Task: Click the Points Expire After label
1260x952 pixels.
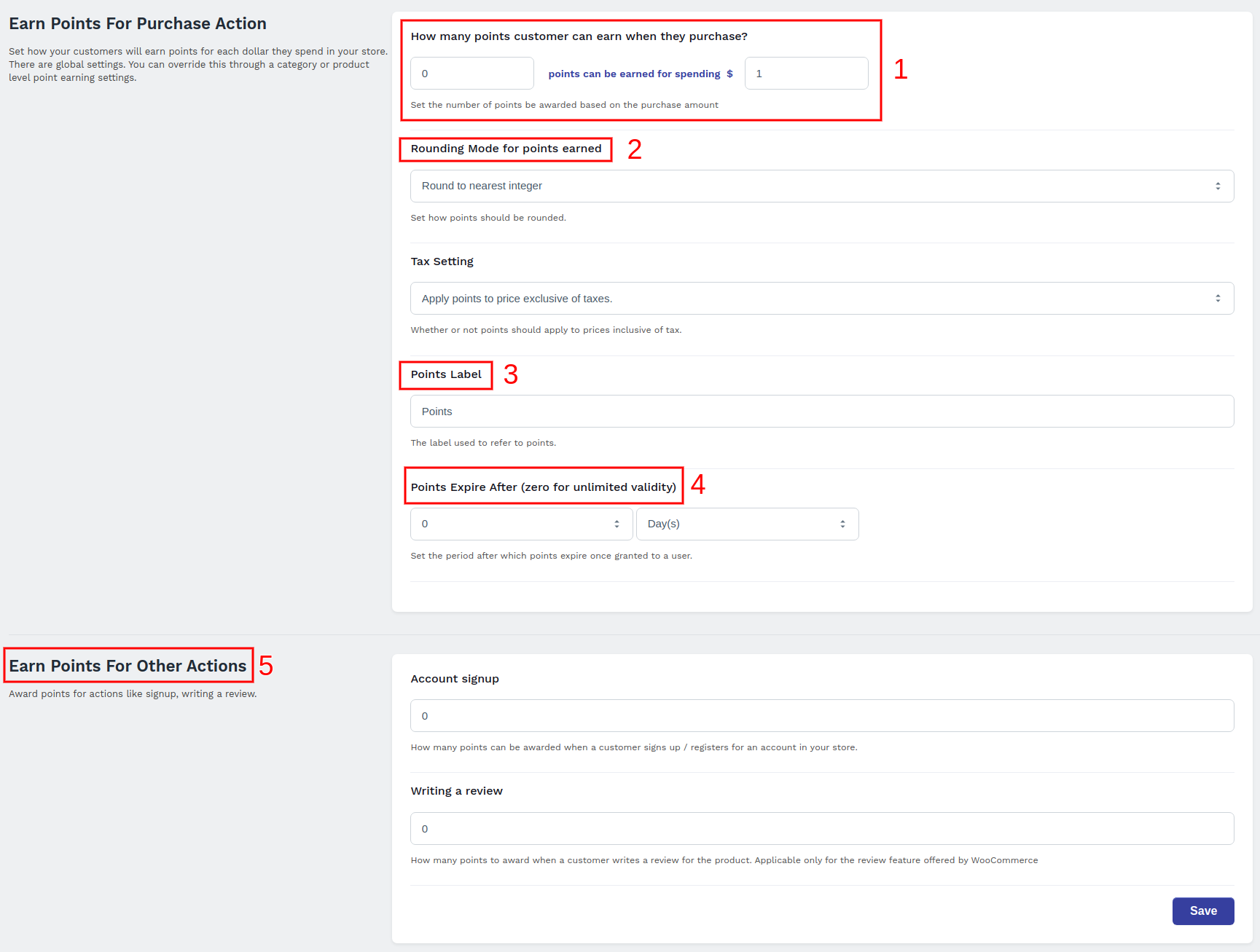Action: [x=542, y=487]
